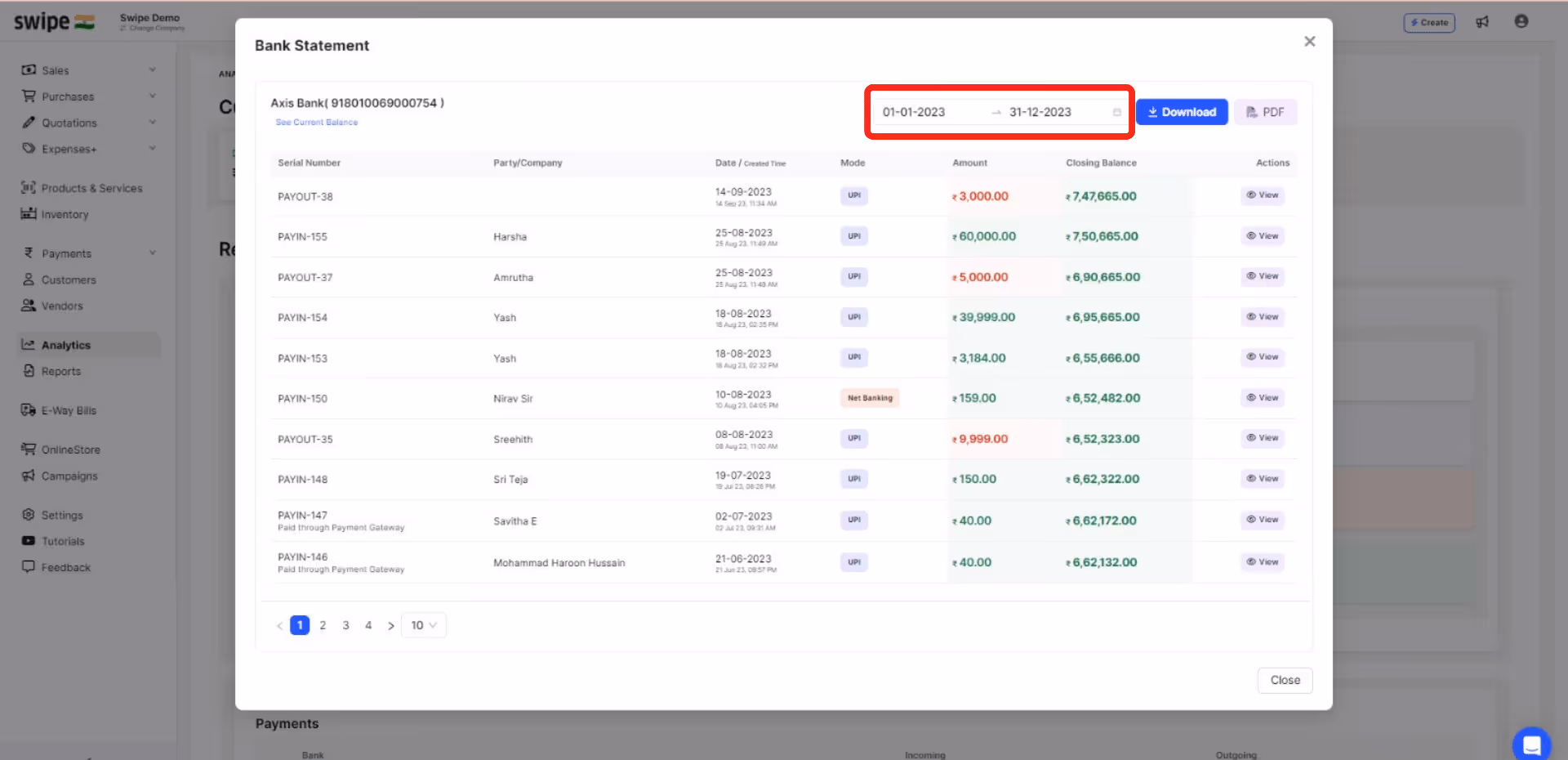
Task: Click amount 60,000.00 for Harsha
Action: coord(984,236)
